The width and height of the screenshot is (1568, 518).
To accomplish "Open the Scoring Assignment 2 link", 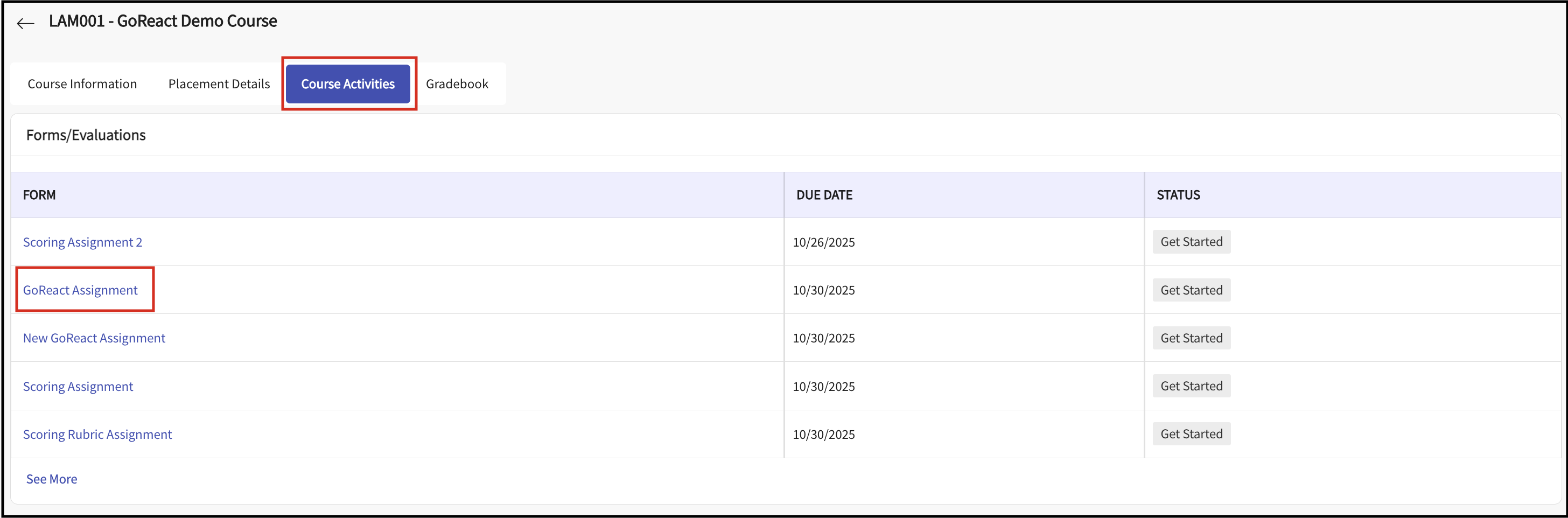I will coord(82,242).
